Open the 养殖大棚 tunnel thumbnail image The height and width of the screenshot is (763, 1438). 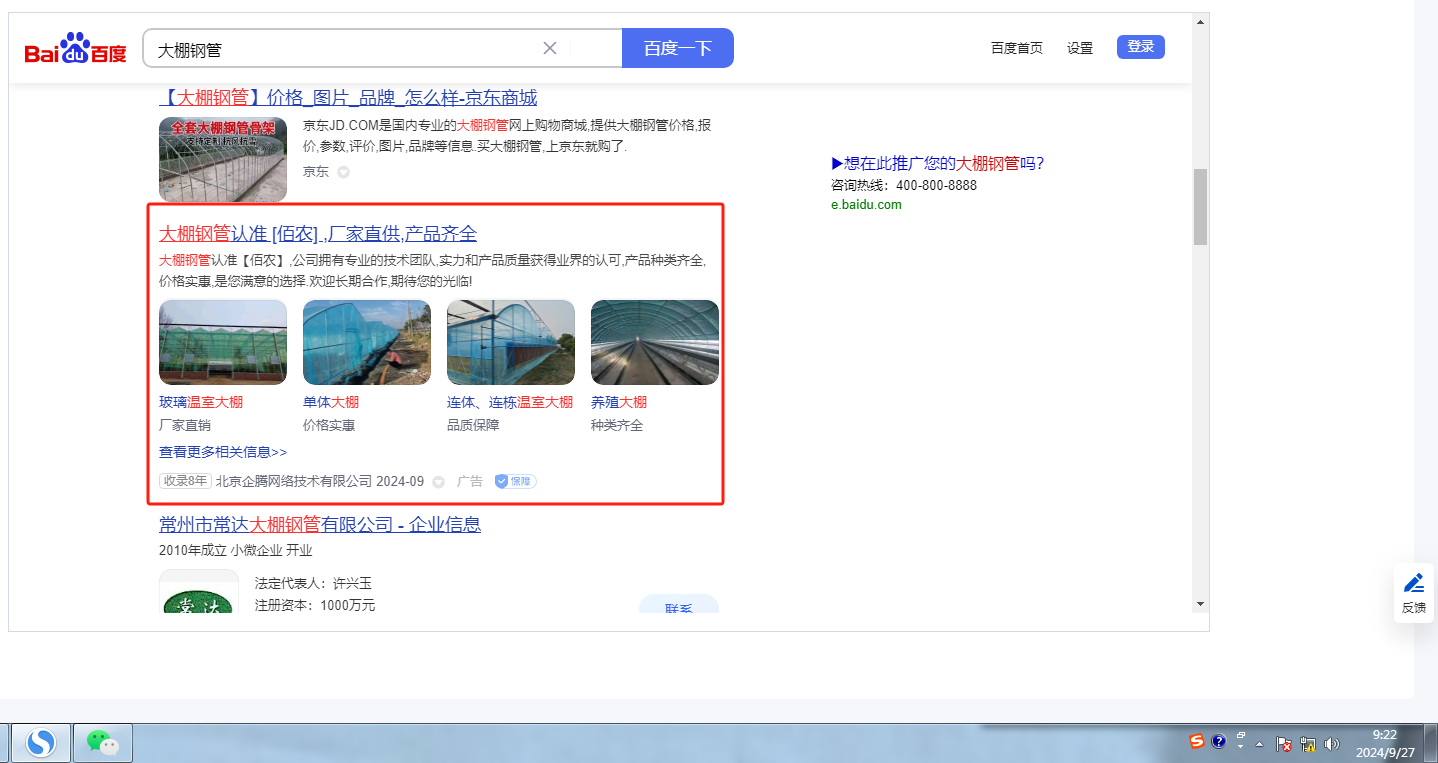pyautogui.click(x=655, y=342)
